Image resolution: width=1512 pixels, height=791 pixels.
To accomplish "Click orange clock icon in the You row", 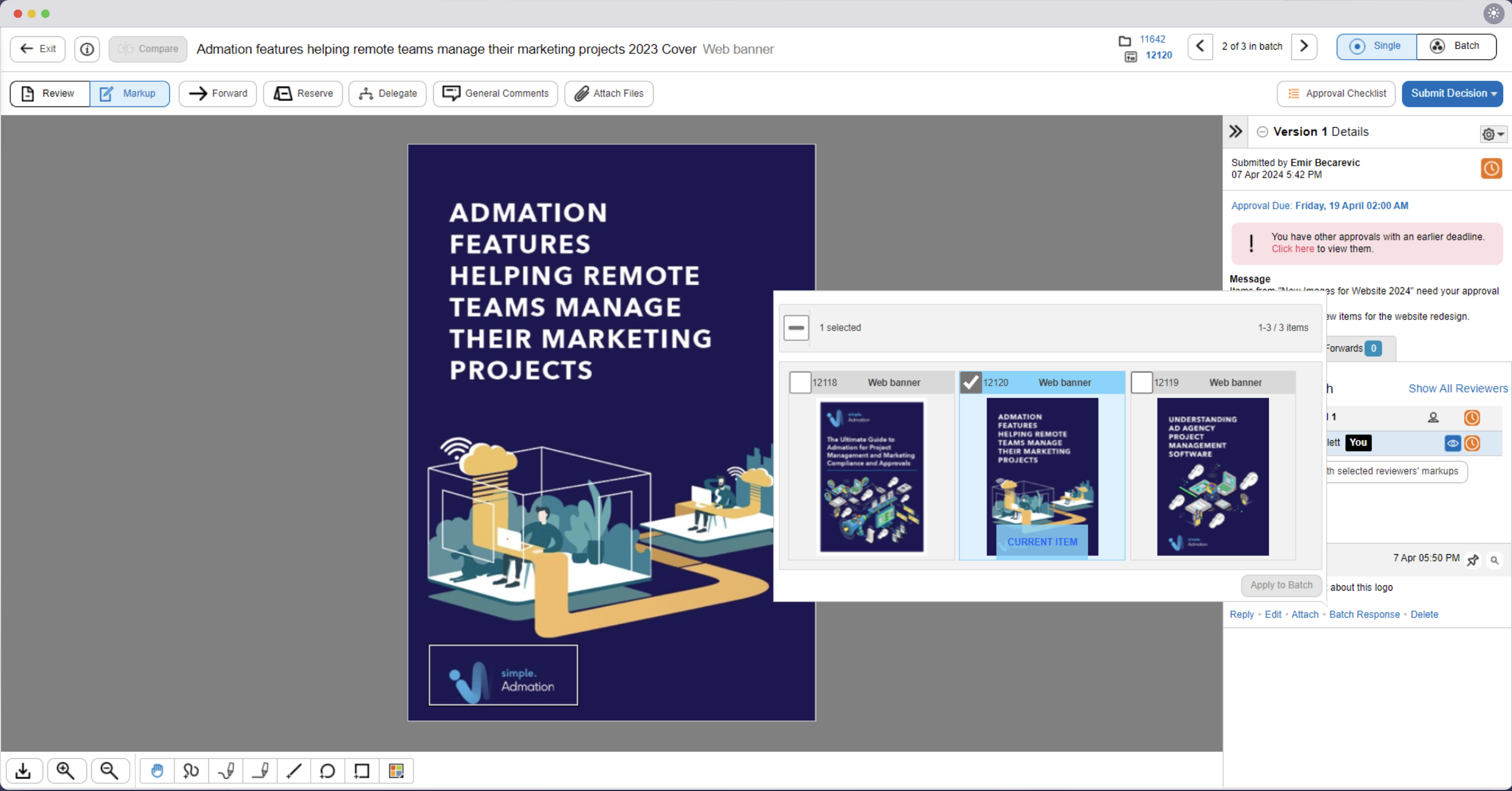I will tap(1471, 443).
